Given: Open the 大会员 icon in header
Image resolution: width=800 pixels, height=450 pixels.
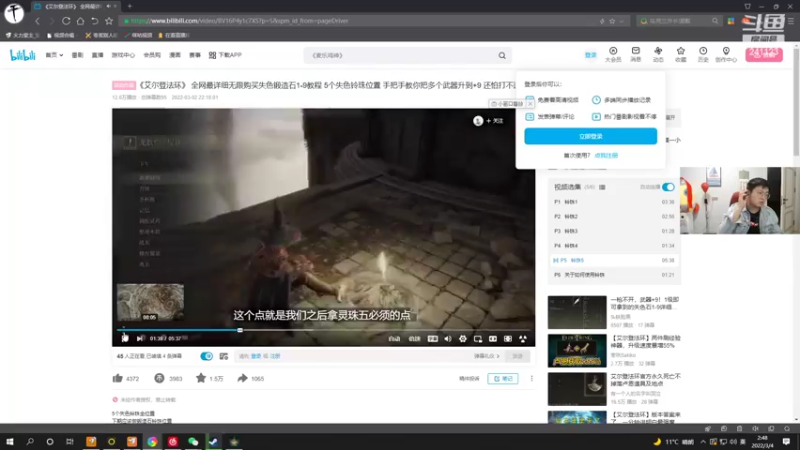Looking at the screenshot, I should click(613, 54).
